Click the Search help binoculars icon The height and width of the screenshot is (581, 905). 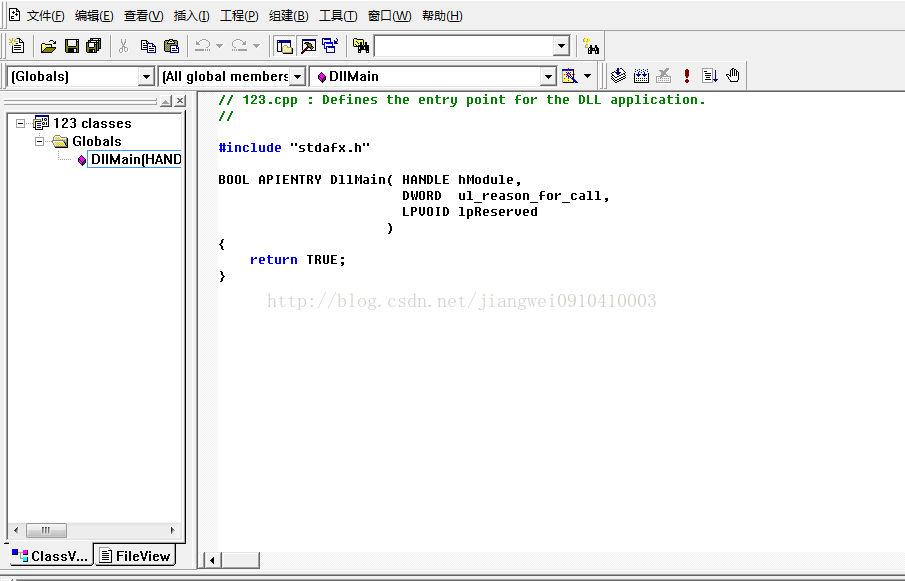coord(591,46)
